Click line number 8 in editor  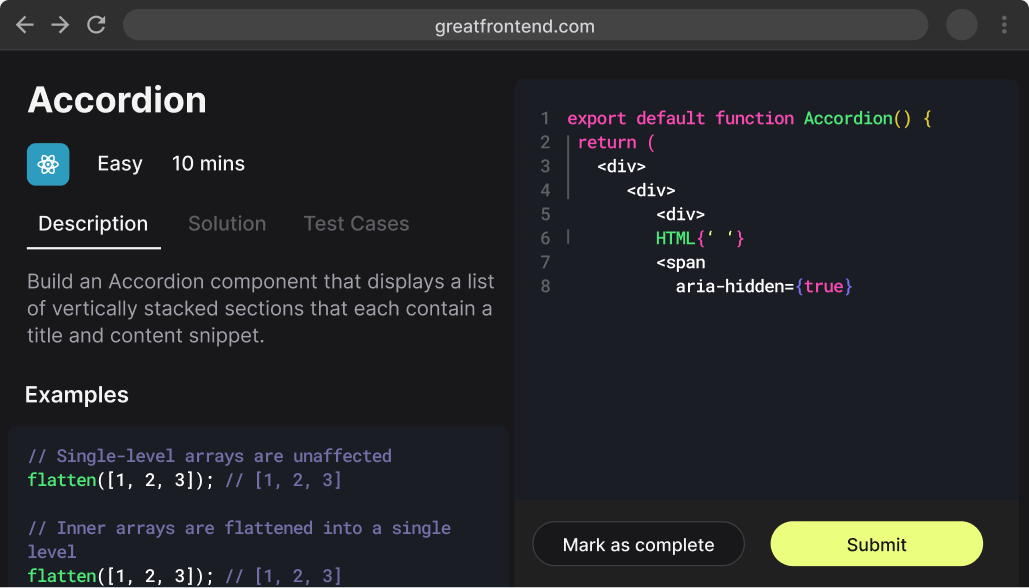point(545,286)
